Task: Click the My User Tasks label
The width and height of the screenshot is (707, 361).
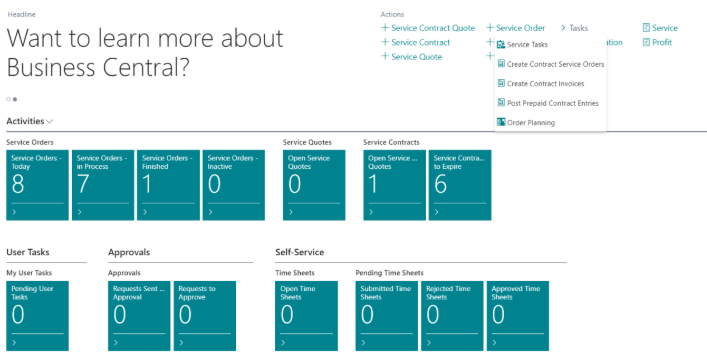Action: 29,273
